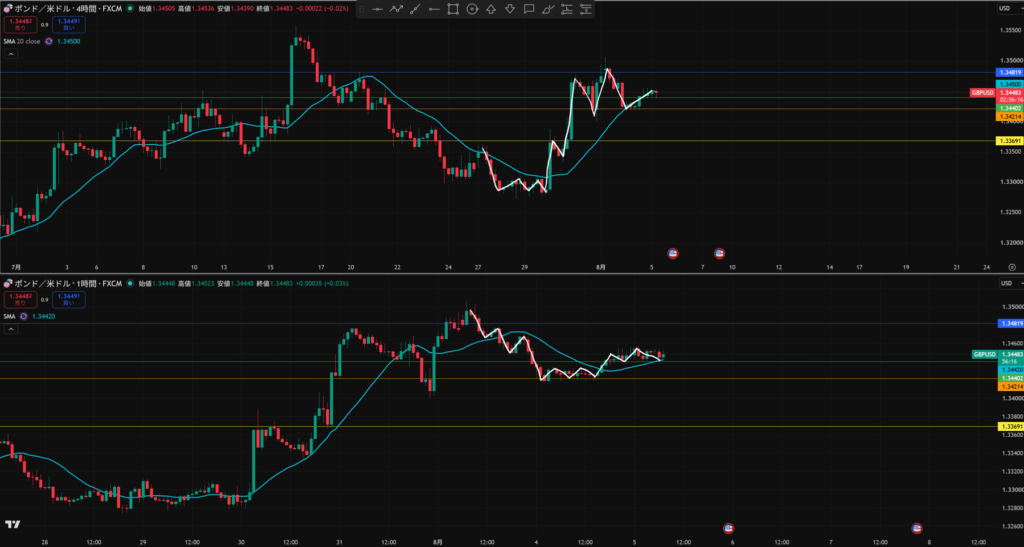The width and height of the screenshot is (1024, 547).
Task: Select the horizontal ray tool
Action: 434,9
